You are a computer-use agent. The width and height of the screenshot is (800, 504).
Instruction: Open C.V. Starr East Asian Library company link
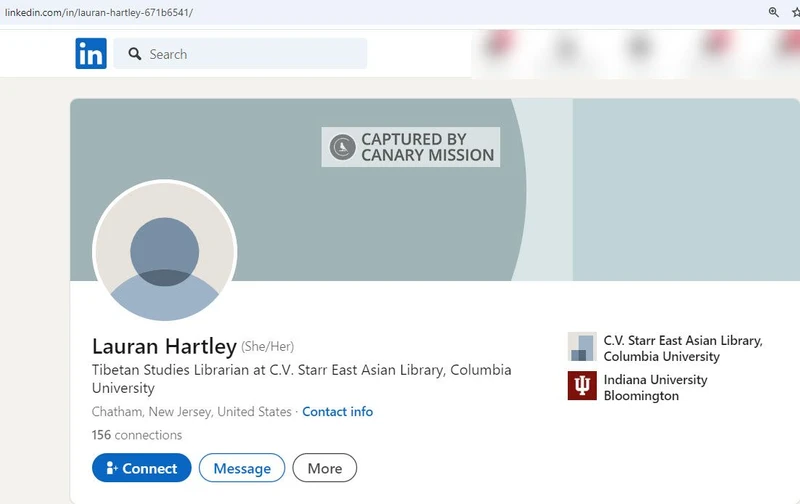683,348
